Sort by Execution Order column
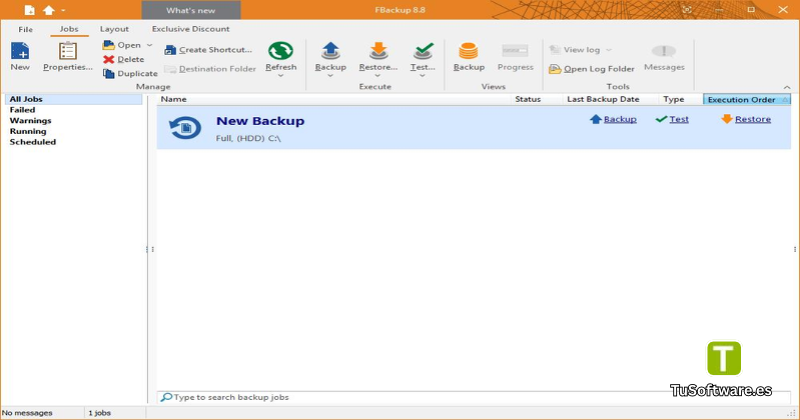 [747, 99]
